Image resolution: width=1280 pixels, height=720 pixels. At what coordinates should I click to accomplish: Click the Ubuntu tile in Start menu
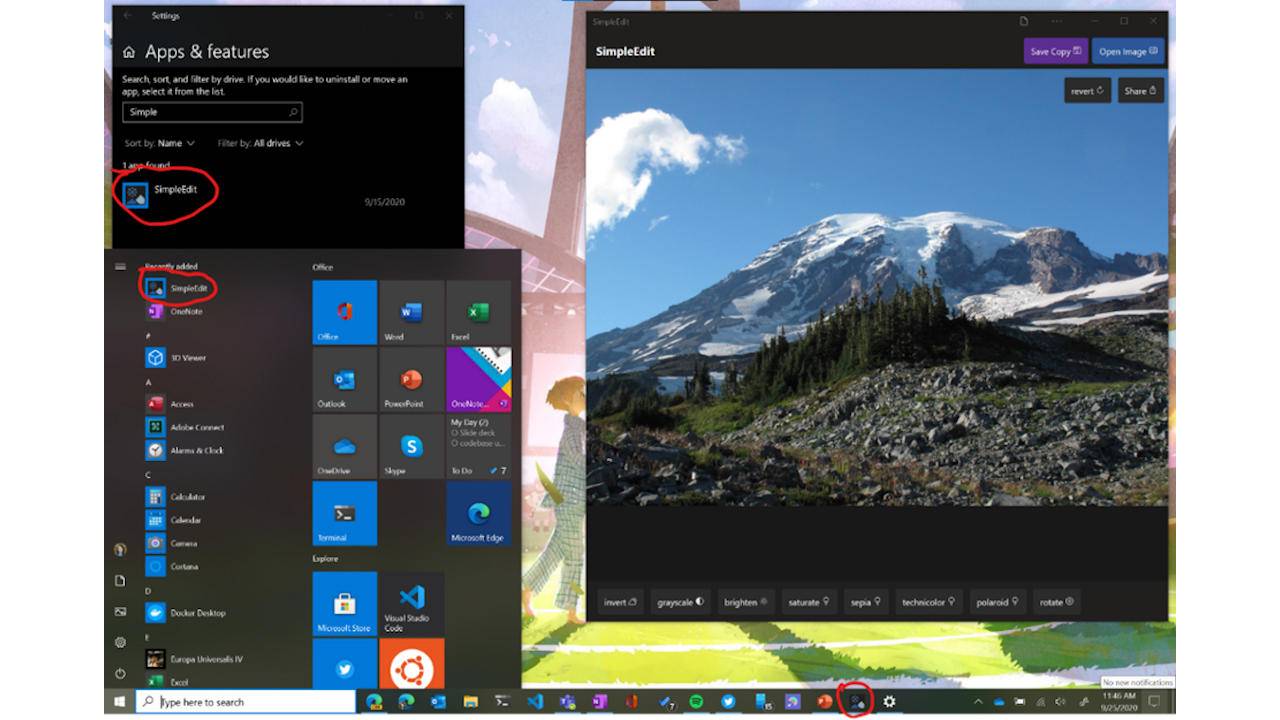(412, 663)
